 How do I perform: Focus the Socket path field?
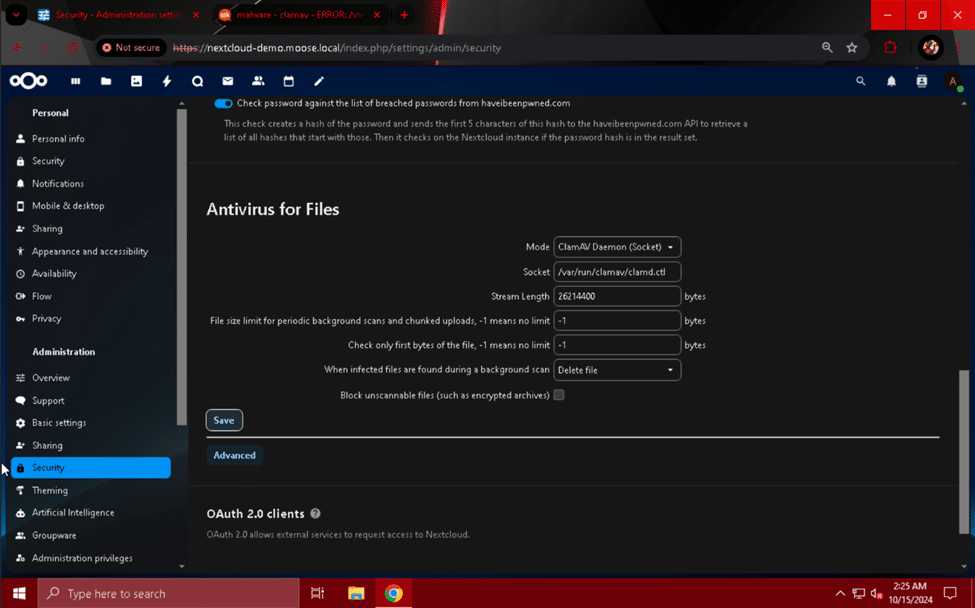(617, 272)
